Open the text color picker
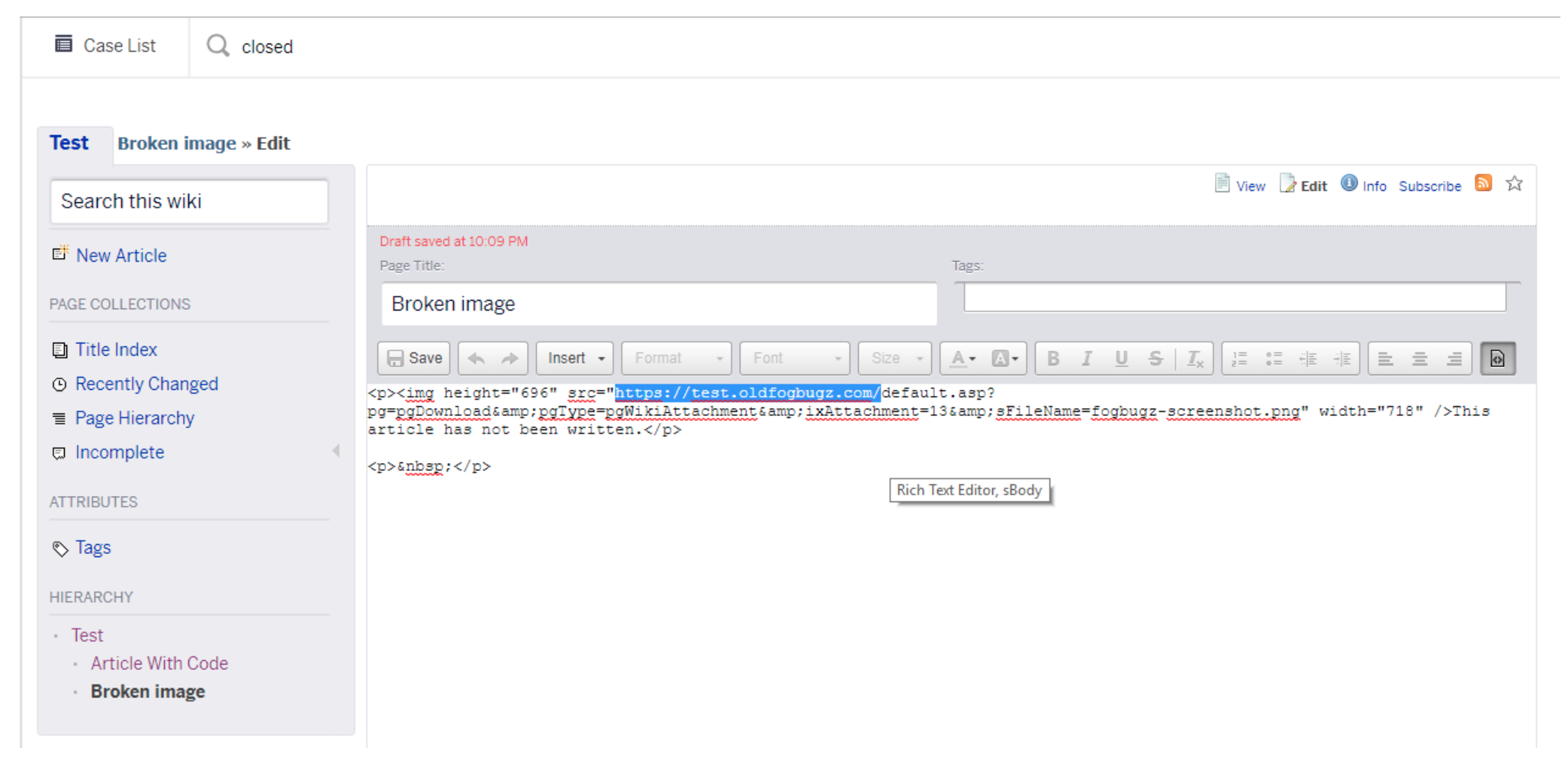Image resolution: width=1568 pixels, height=760 pixels. click(963, 359)
